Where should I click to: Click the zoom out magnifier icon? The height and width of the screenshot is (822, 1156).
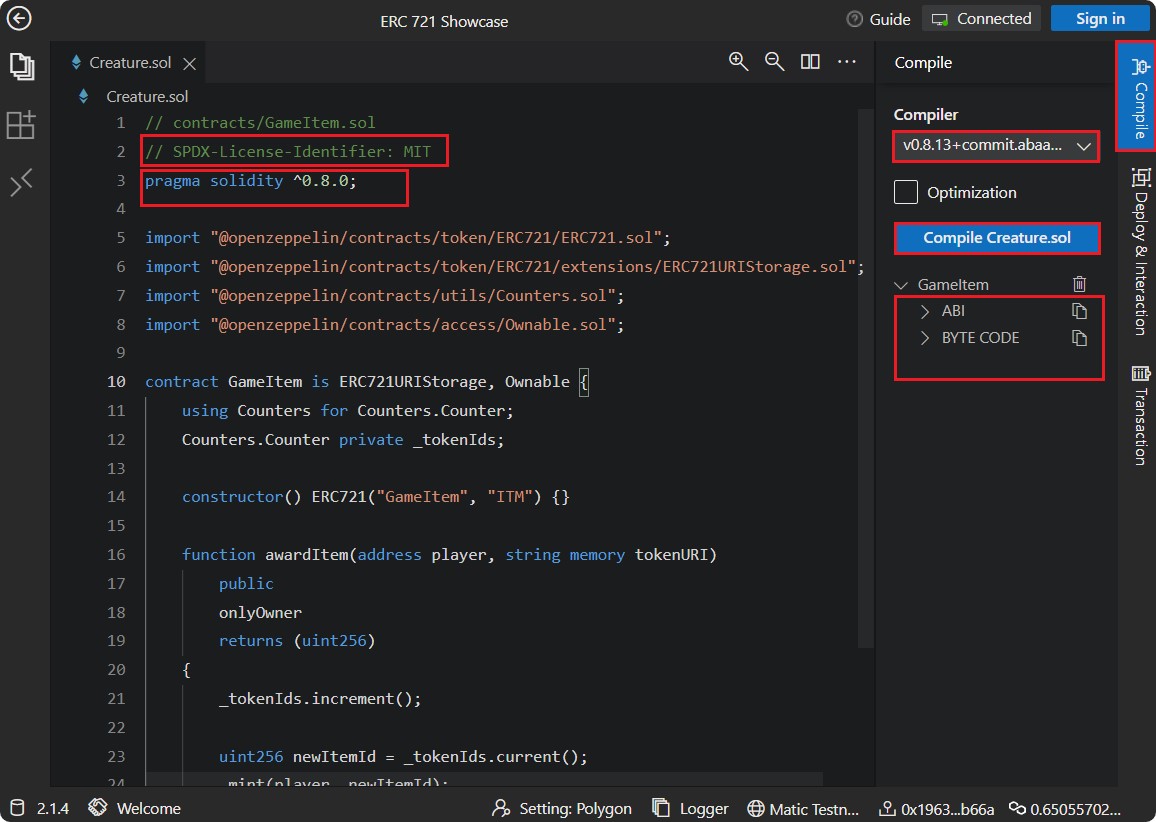coord(774,62)
